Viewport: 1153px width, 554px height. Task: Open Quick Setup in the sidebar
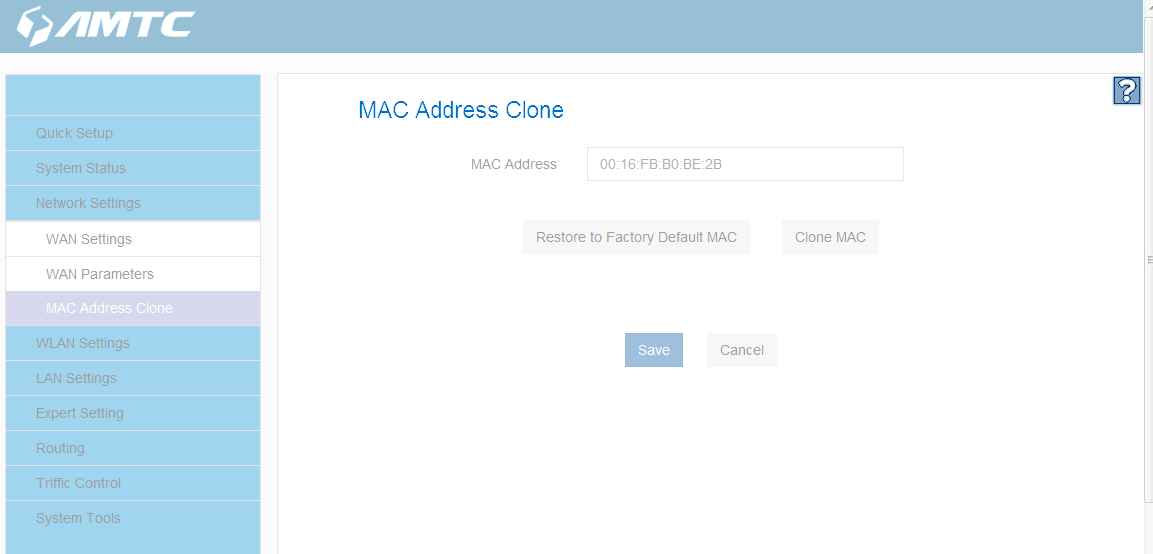pyautogui.click(x=133, y=133)
